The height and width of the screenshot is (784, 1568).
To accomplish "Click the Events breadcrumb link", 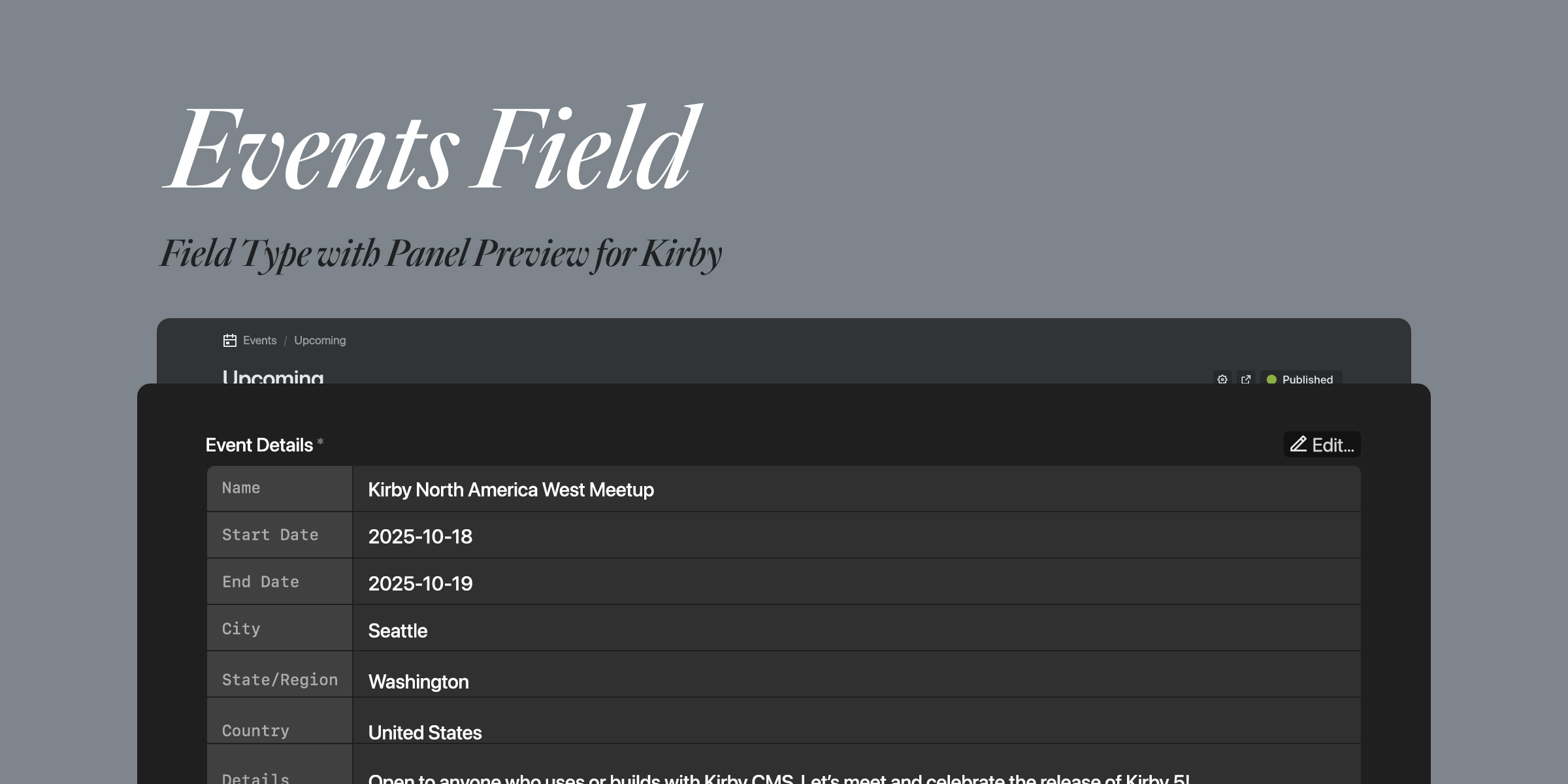I will coord(259,340).
